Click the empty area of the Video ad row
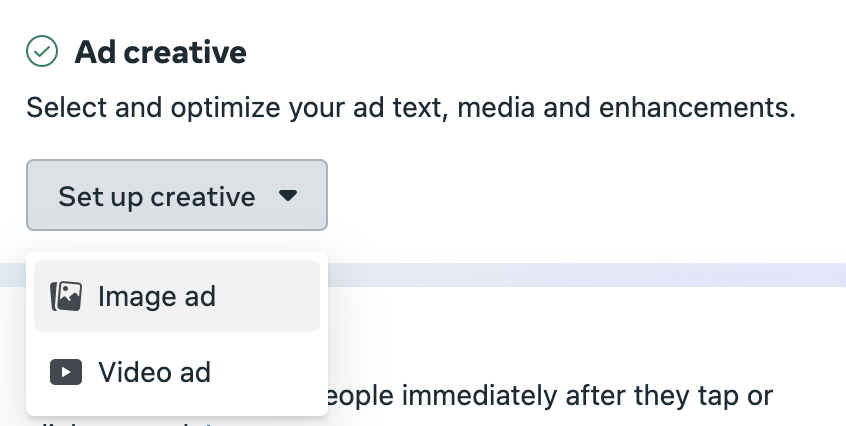 point(265,372)
